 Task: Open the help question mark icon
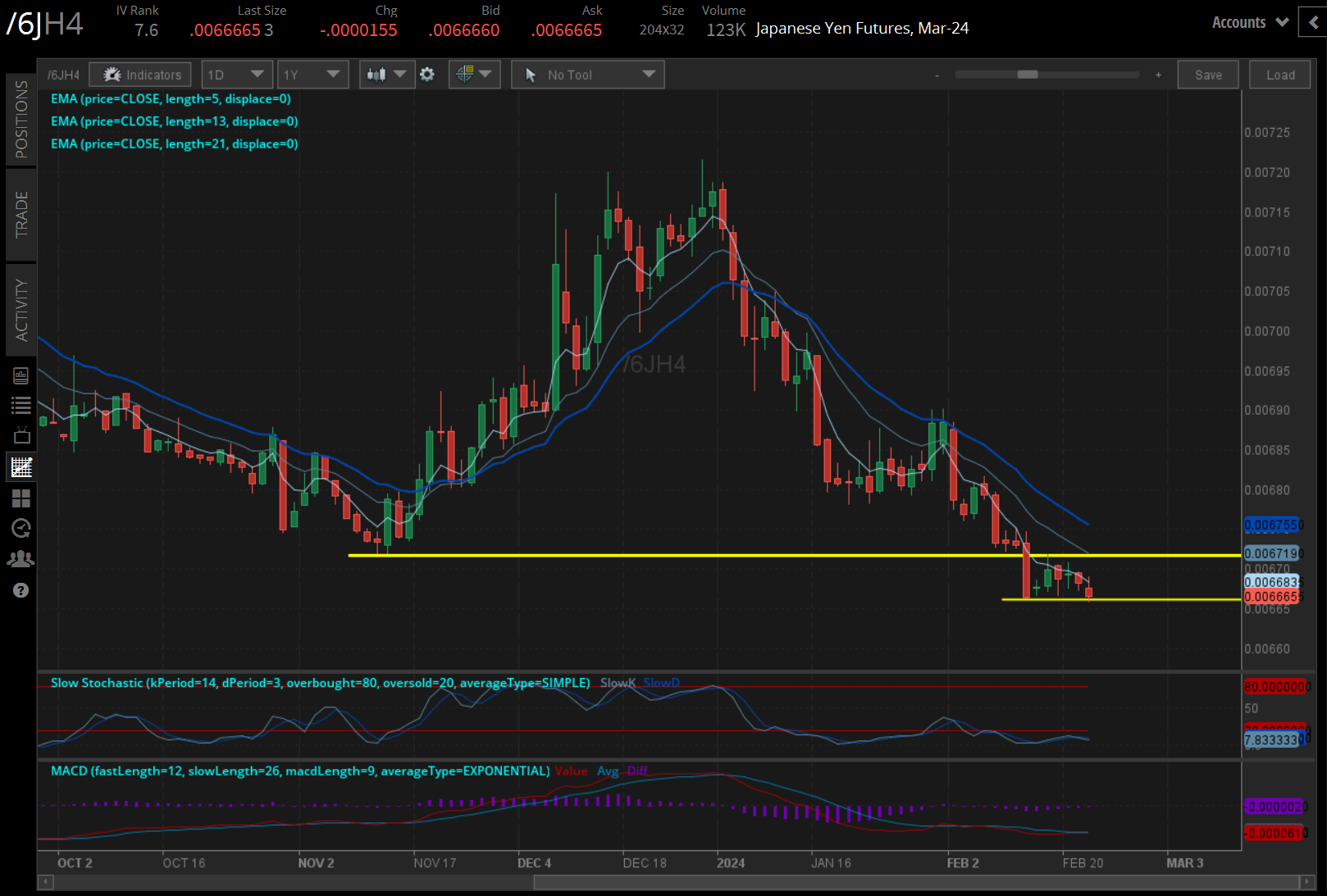click(x=21, y=589)
